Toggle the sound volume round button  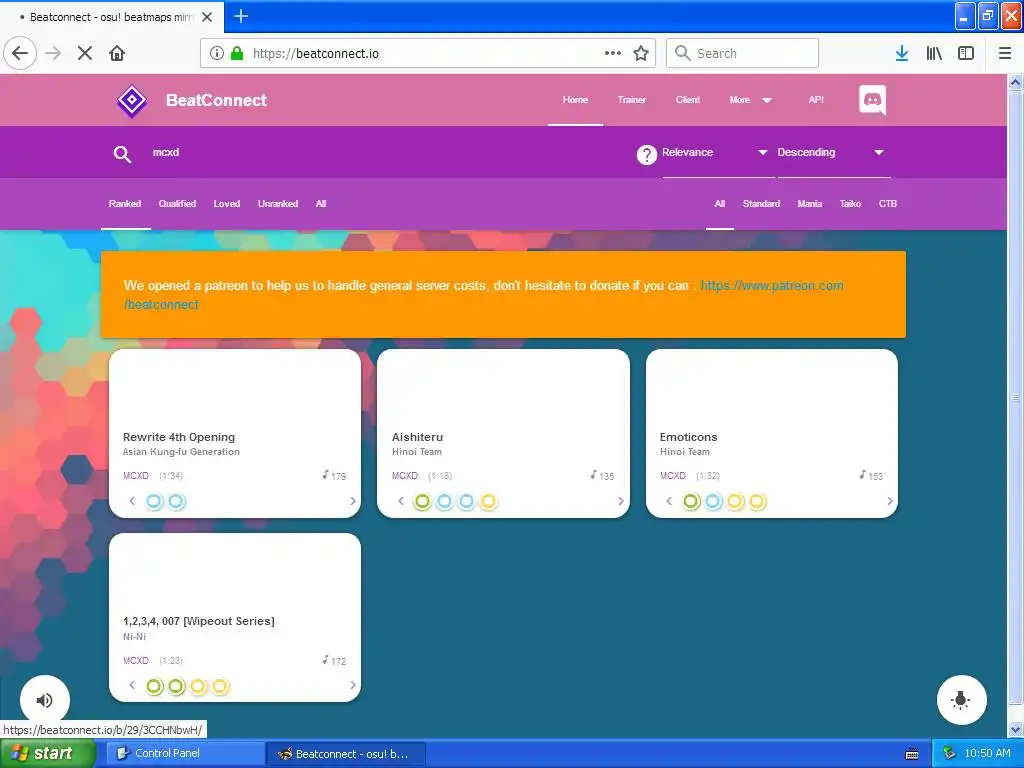(44, 700)
